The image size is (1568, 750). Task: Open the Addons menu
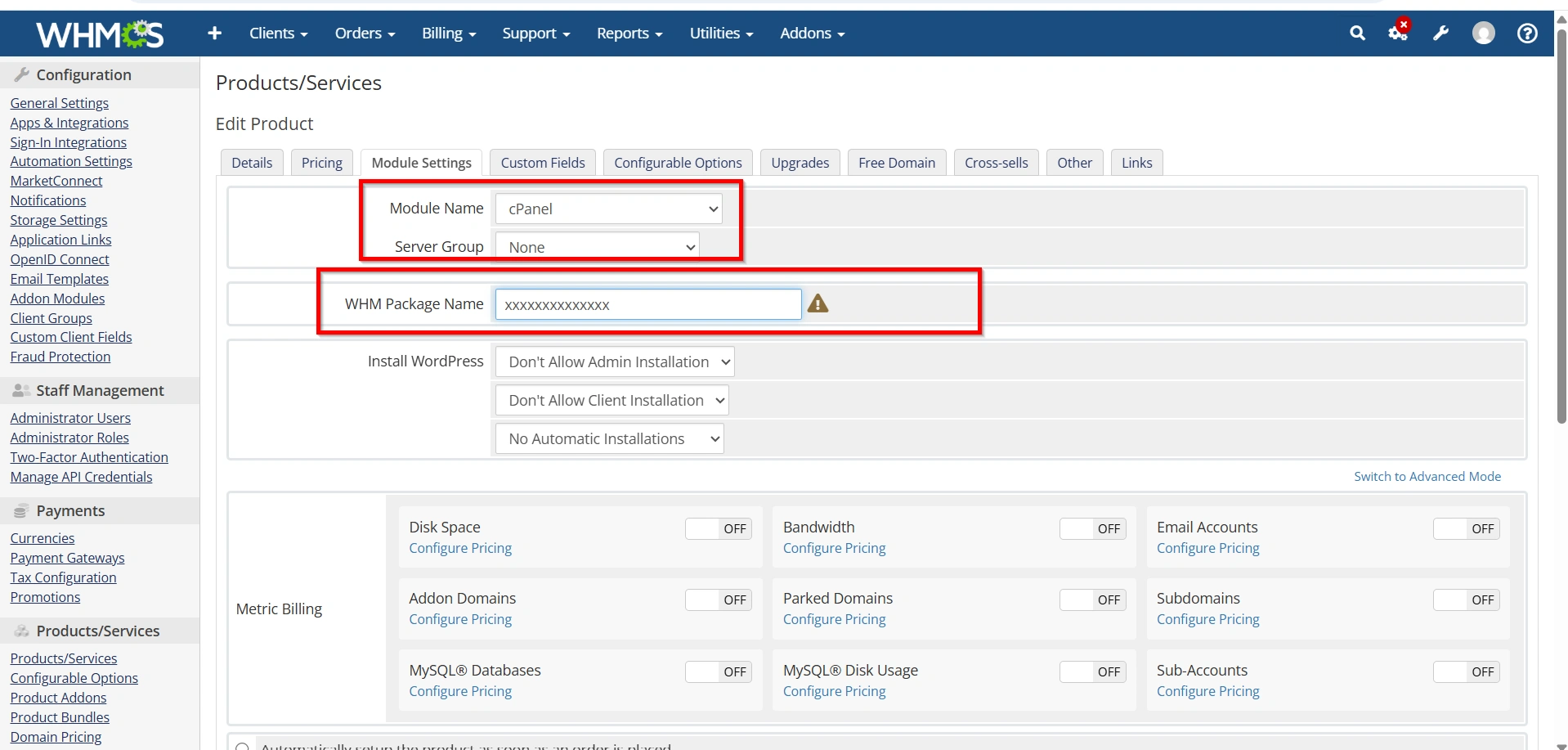(812, 33)
